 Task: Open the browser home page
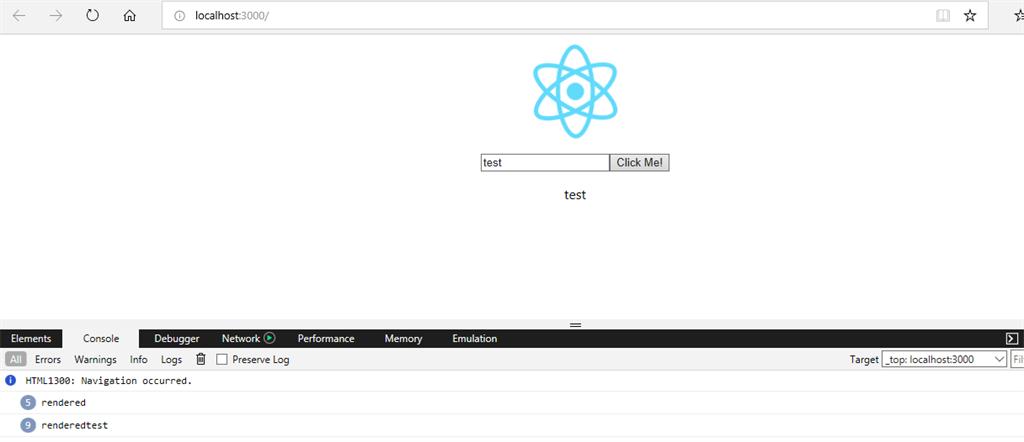tap(129, 16)
